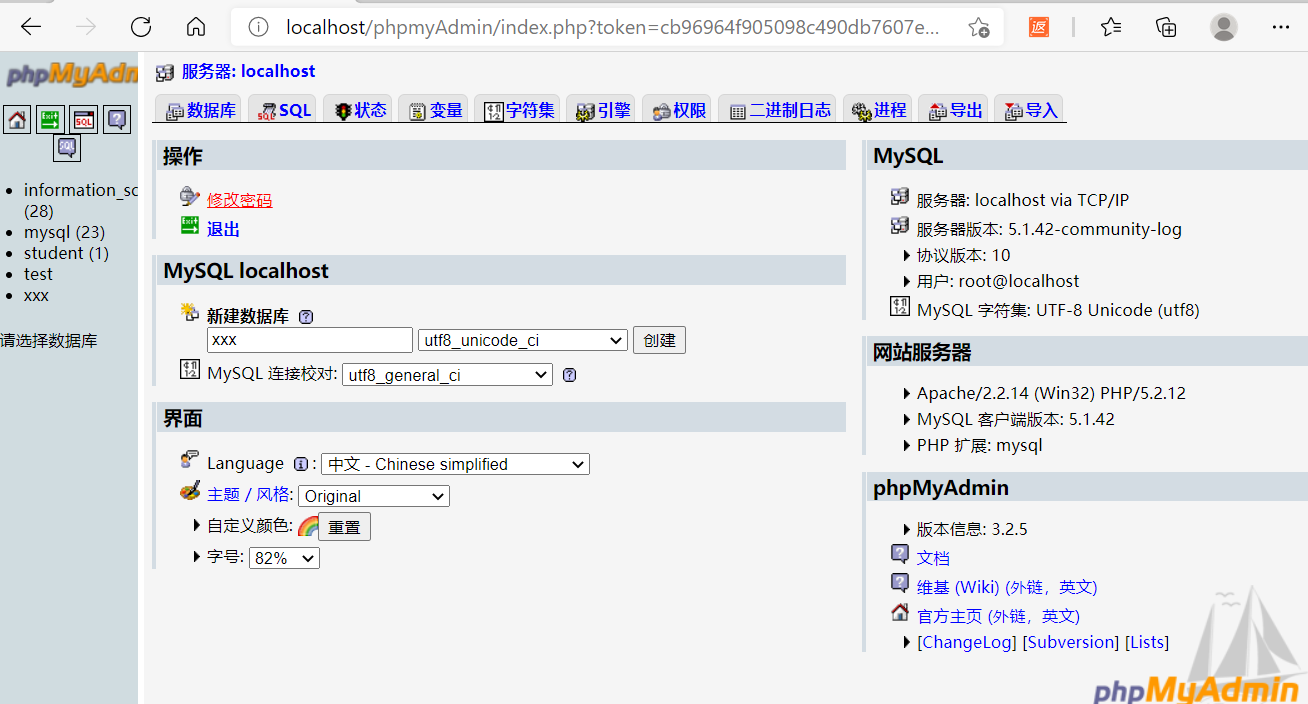Open the 二进制日志 tab
Viewport: 1308px width, 704px height.
(x=779, y=110)
